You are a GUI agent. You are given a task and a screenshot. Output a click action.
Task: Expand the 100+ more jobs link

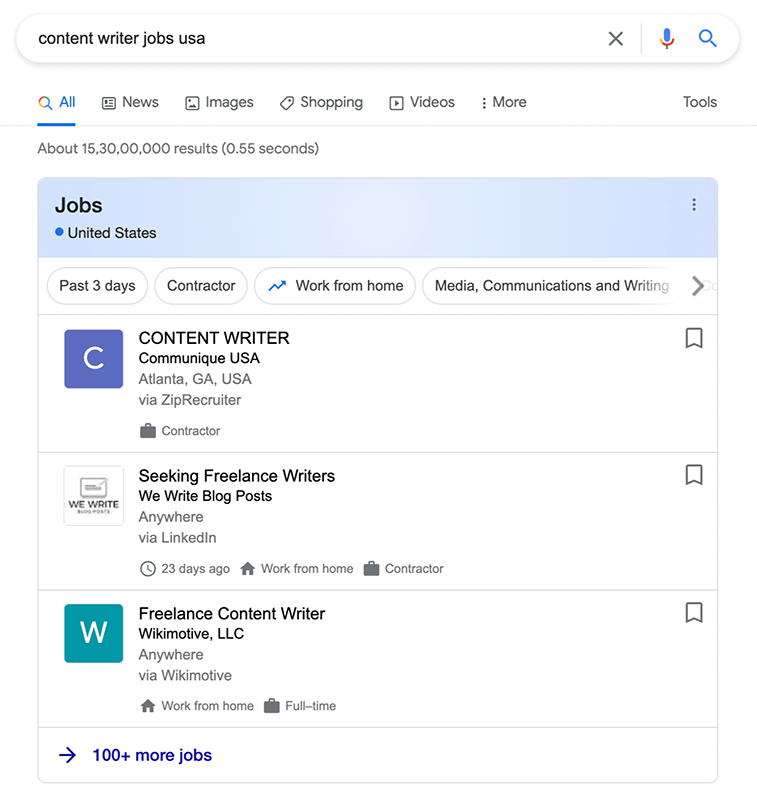152,755
